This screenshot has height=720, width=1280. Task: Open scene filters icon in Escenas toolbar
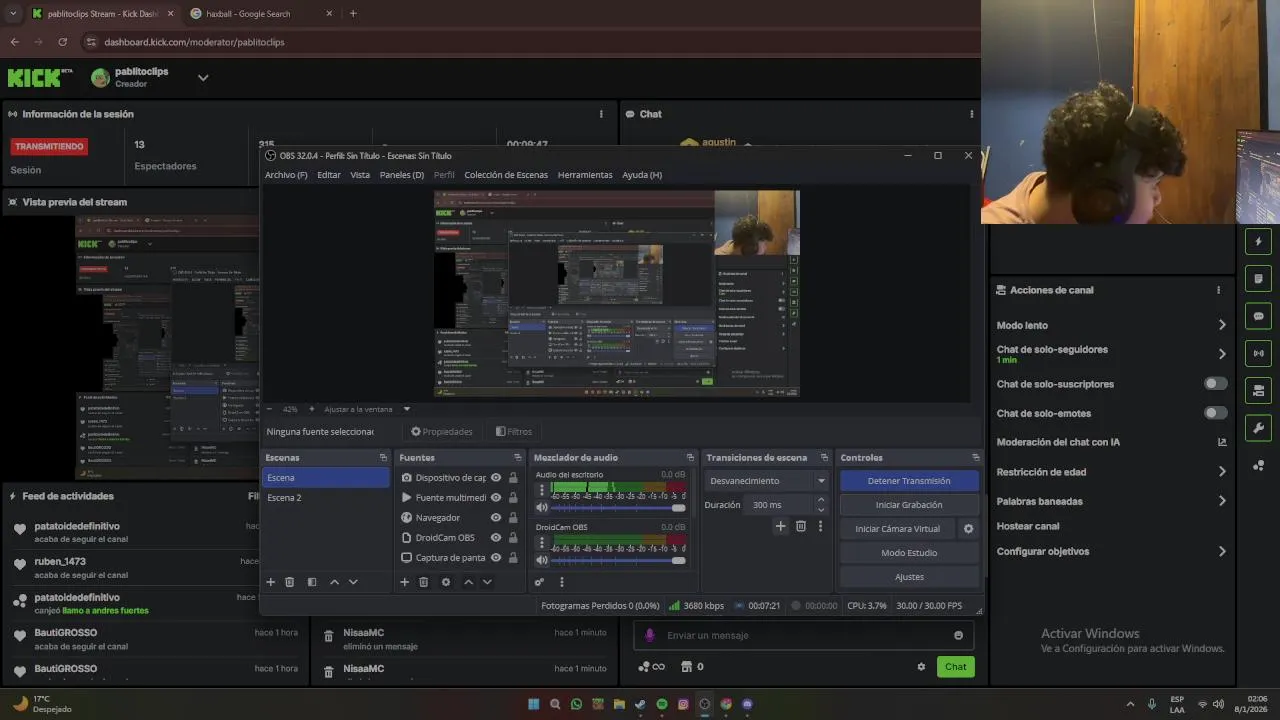[312, 582]
